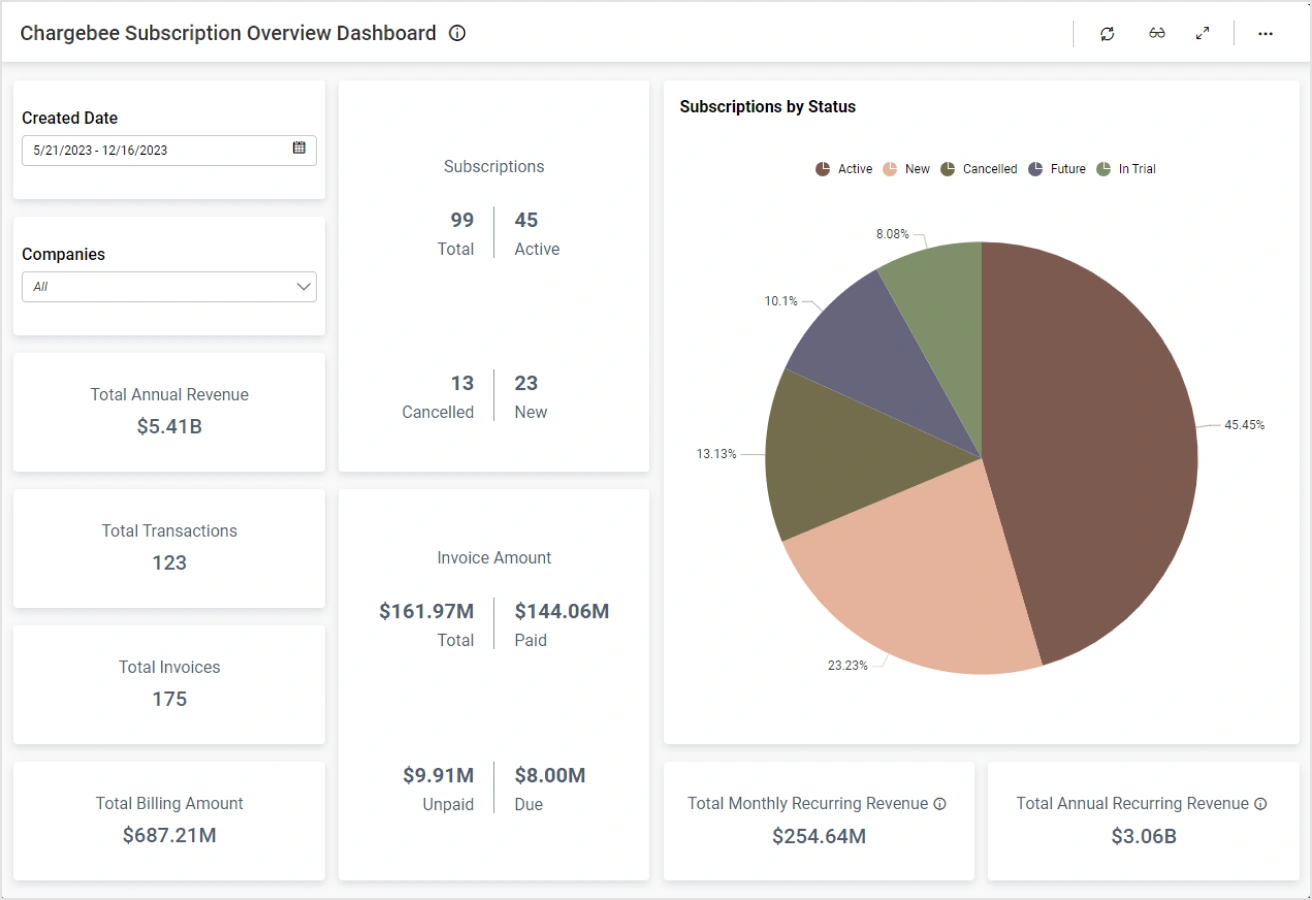Open calendar picker in Created Date
Screen dimensions: 1312x900
click(x=299, y=148)
